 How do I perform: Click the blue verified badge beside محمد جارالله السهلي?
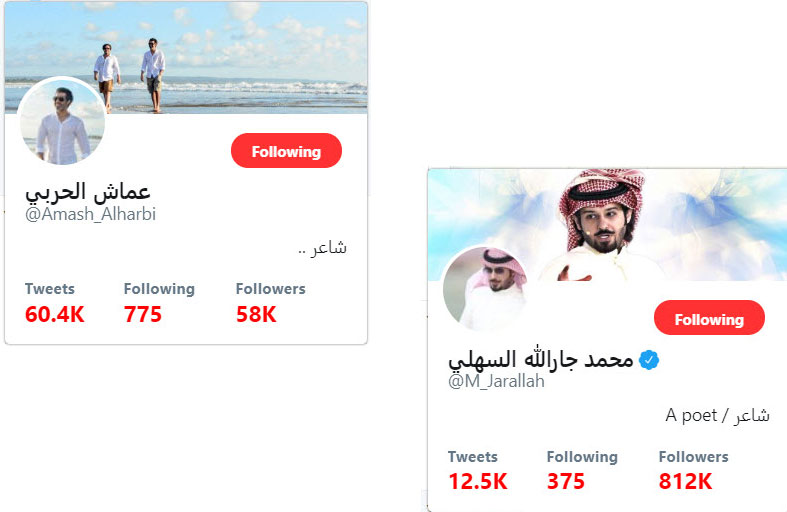pyautogui.click(x=649, y=360)
